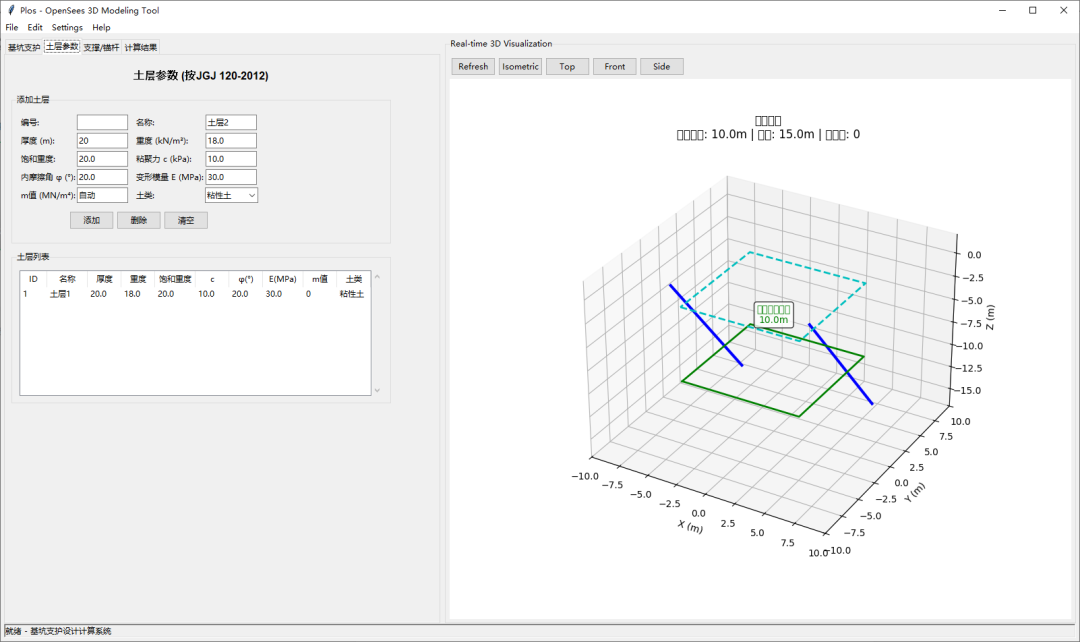Switch to the 基坑支护 tab
The height and width of the screenshot is (642, 1080).
(24, 48)
